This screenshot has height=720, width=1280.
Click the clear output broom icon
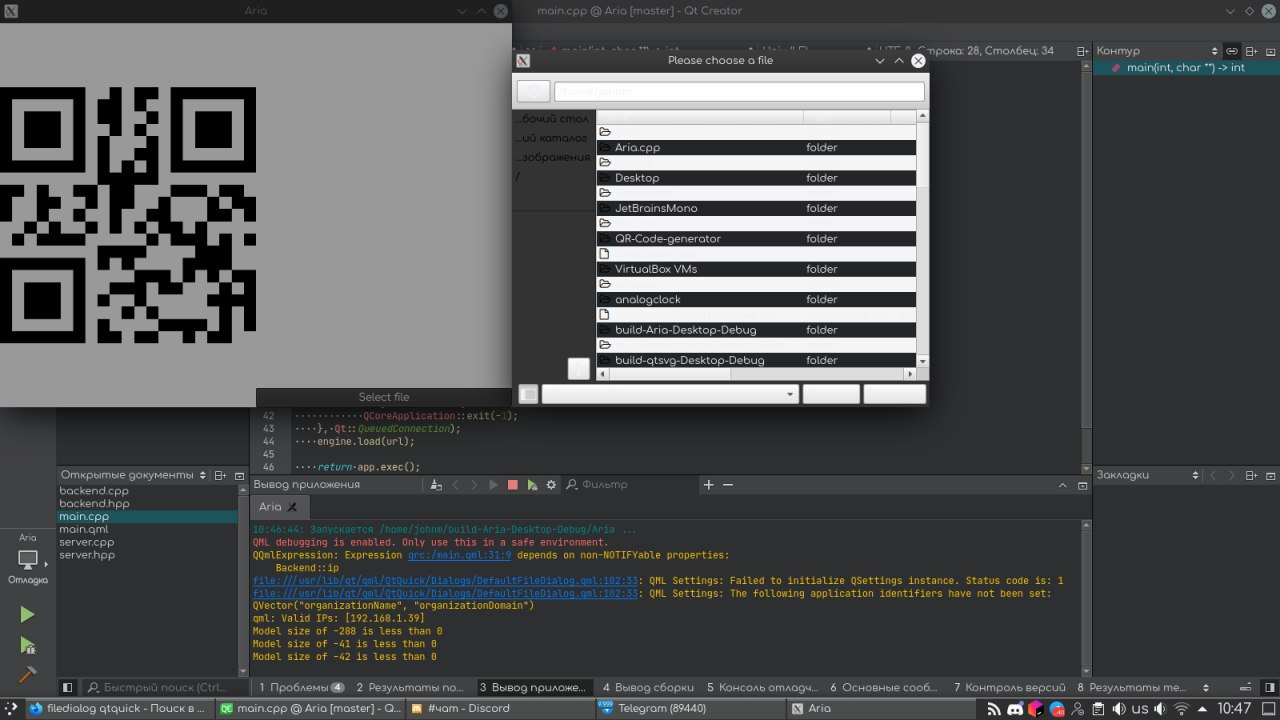click(436, 485)
